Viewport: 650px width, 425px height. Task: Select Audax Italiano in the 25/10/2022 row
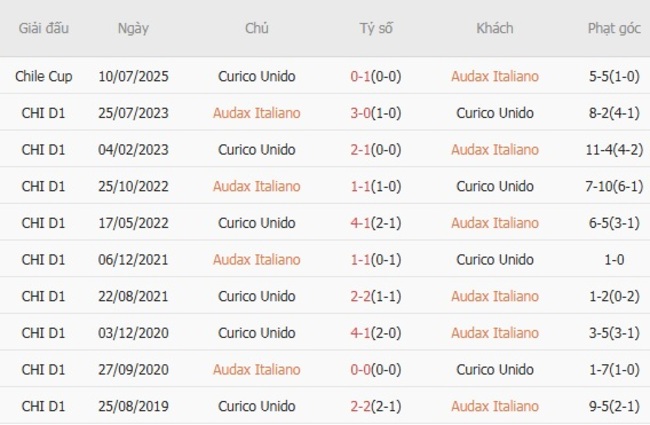[x=256, y=186]
